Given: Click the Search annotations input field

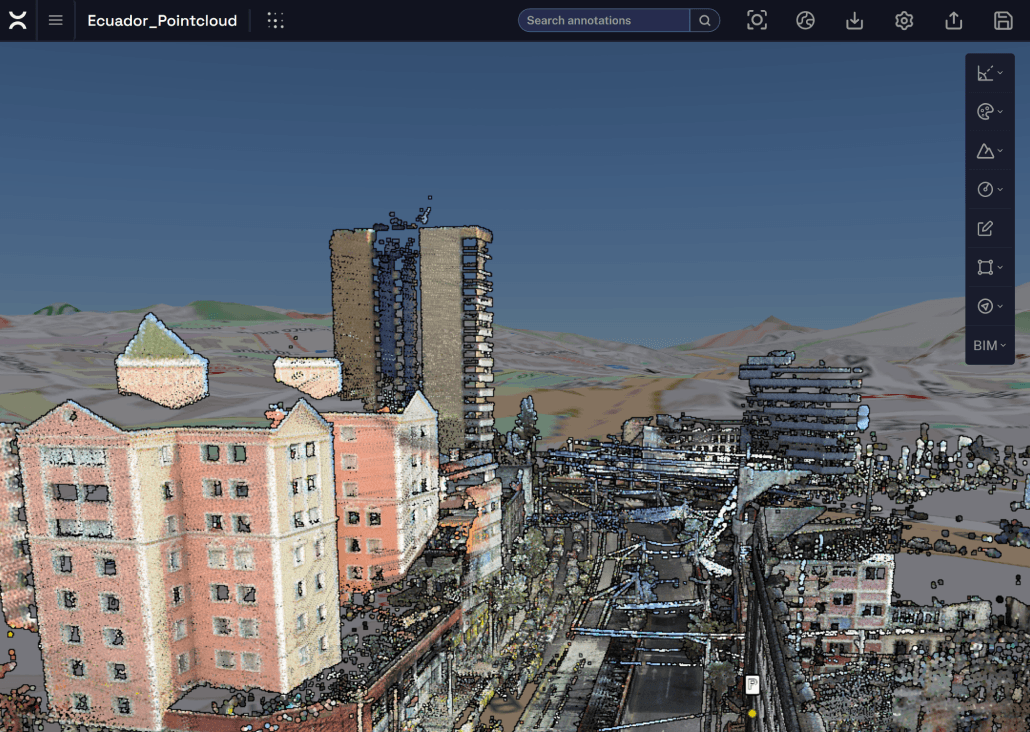Looking at the screenshot, I should (x=604, y=21).
